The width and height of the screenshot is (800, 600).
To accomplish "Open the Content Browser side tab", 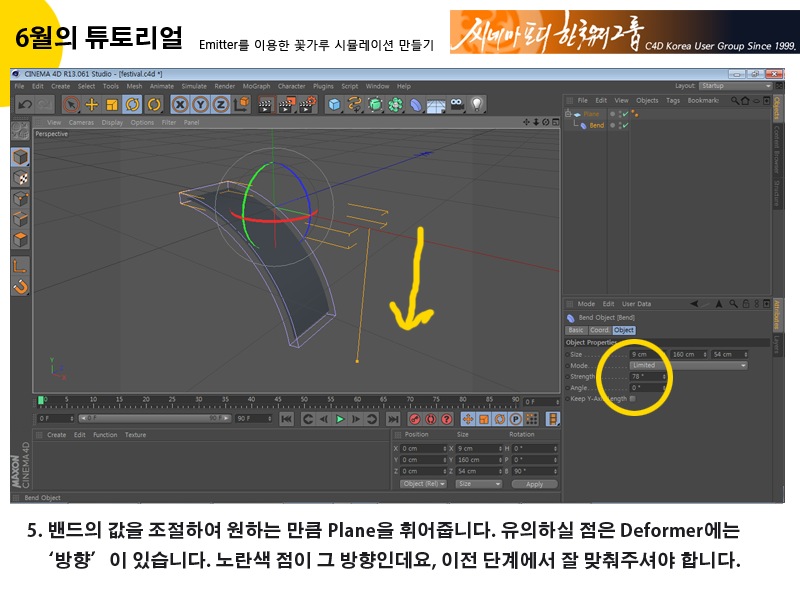I will tap(777, 149).
